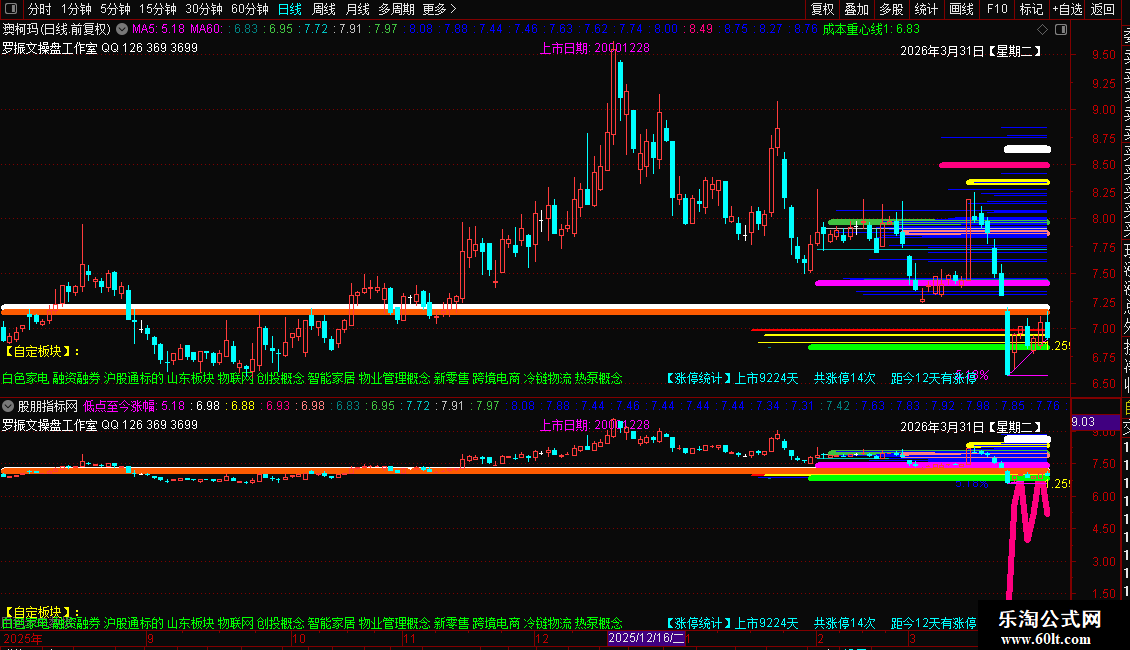The height and width of the screenshot is (650, 1130).
Task: Open the 更多 periods expander
Action: pyautogui.click(x=440, y=9)
